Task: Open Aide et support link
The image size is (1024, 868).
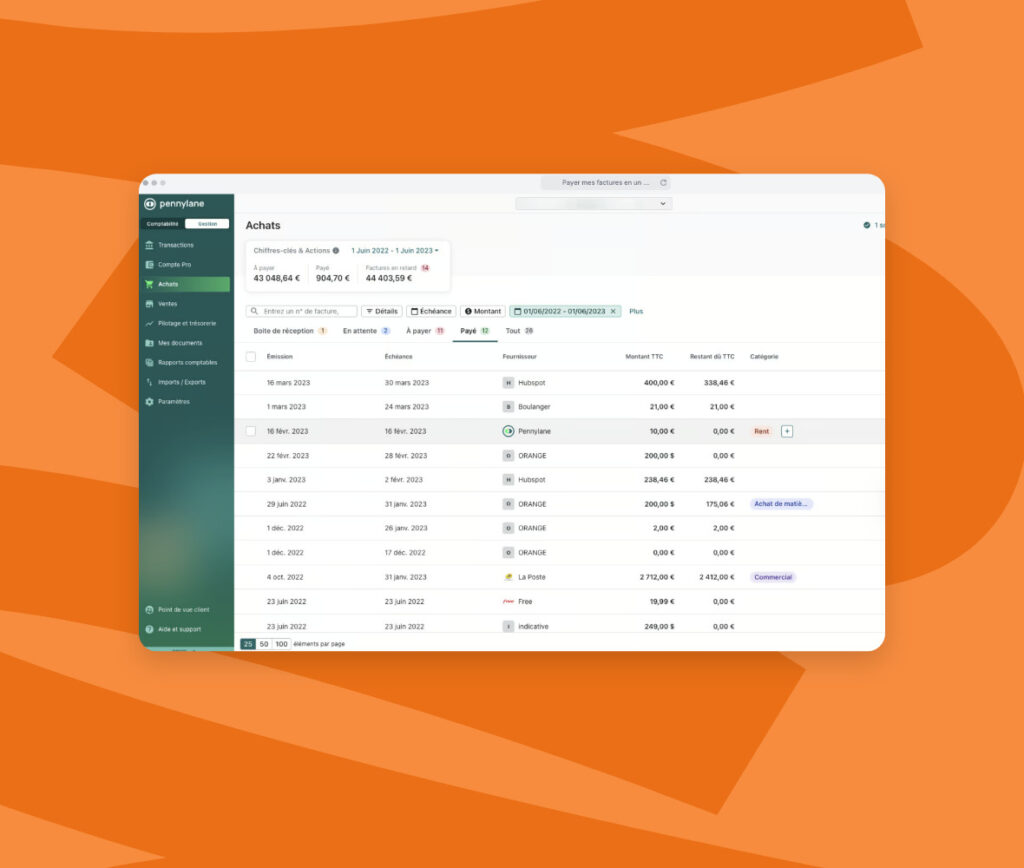Action: pyautogui.click(x=180, y=629)
